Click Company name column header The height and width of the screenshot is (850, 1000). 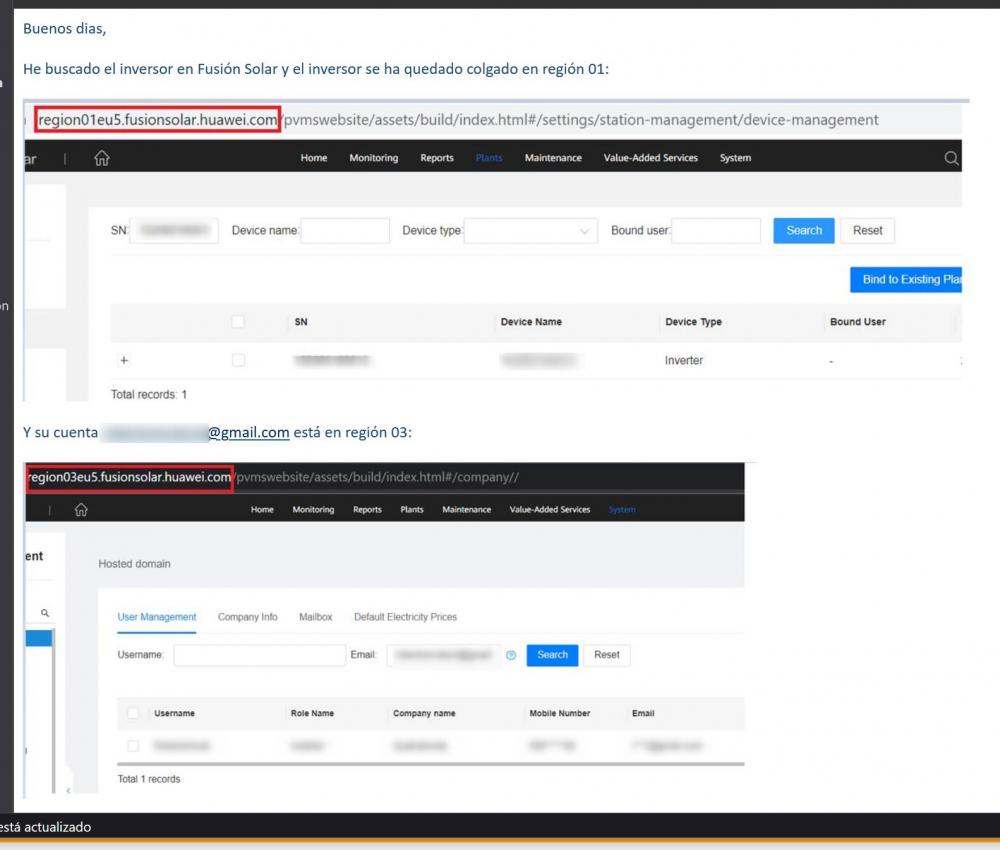424,714
